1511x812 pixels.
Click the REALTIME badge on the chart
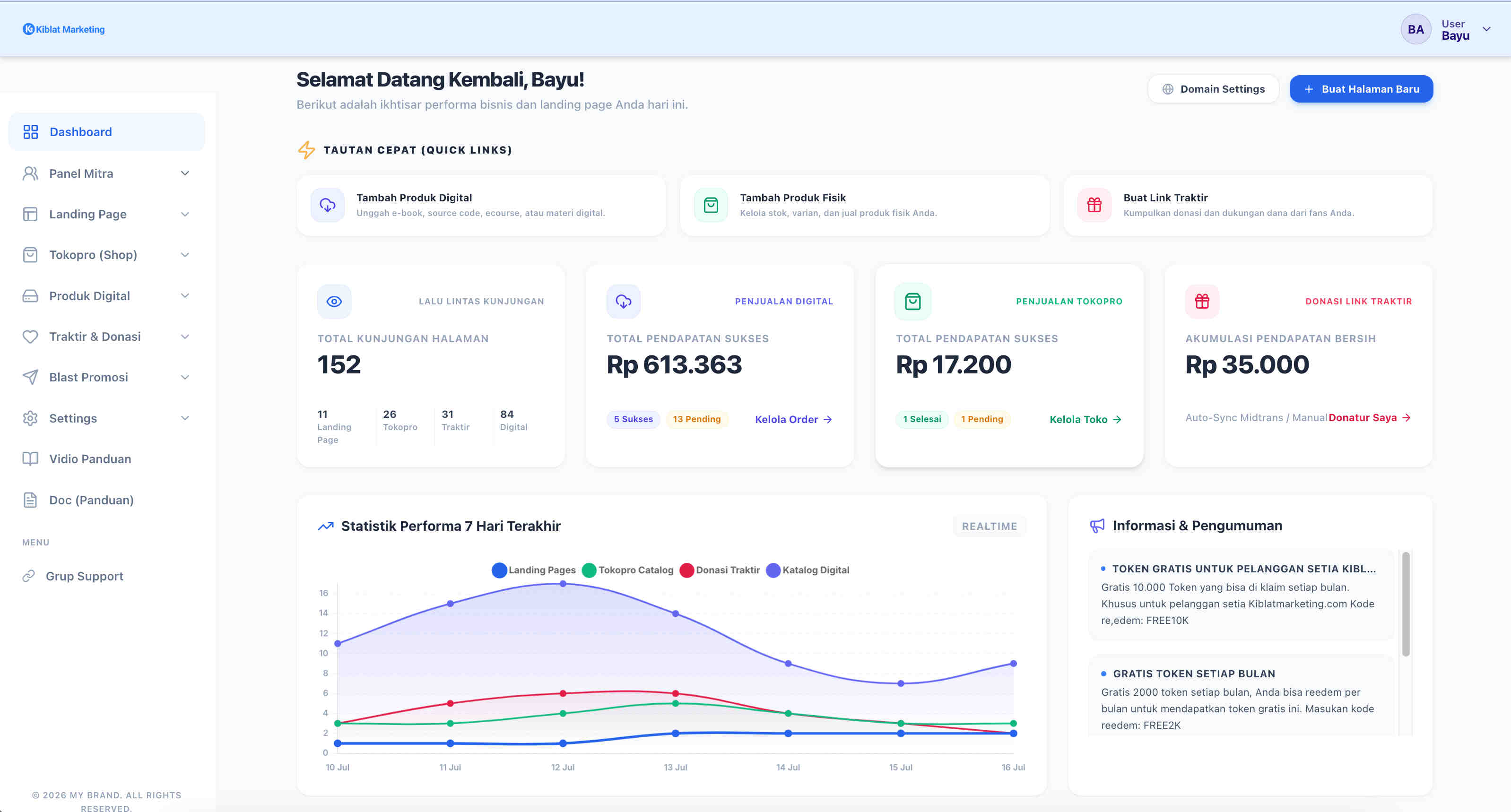coord(990,527)
